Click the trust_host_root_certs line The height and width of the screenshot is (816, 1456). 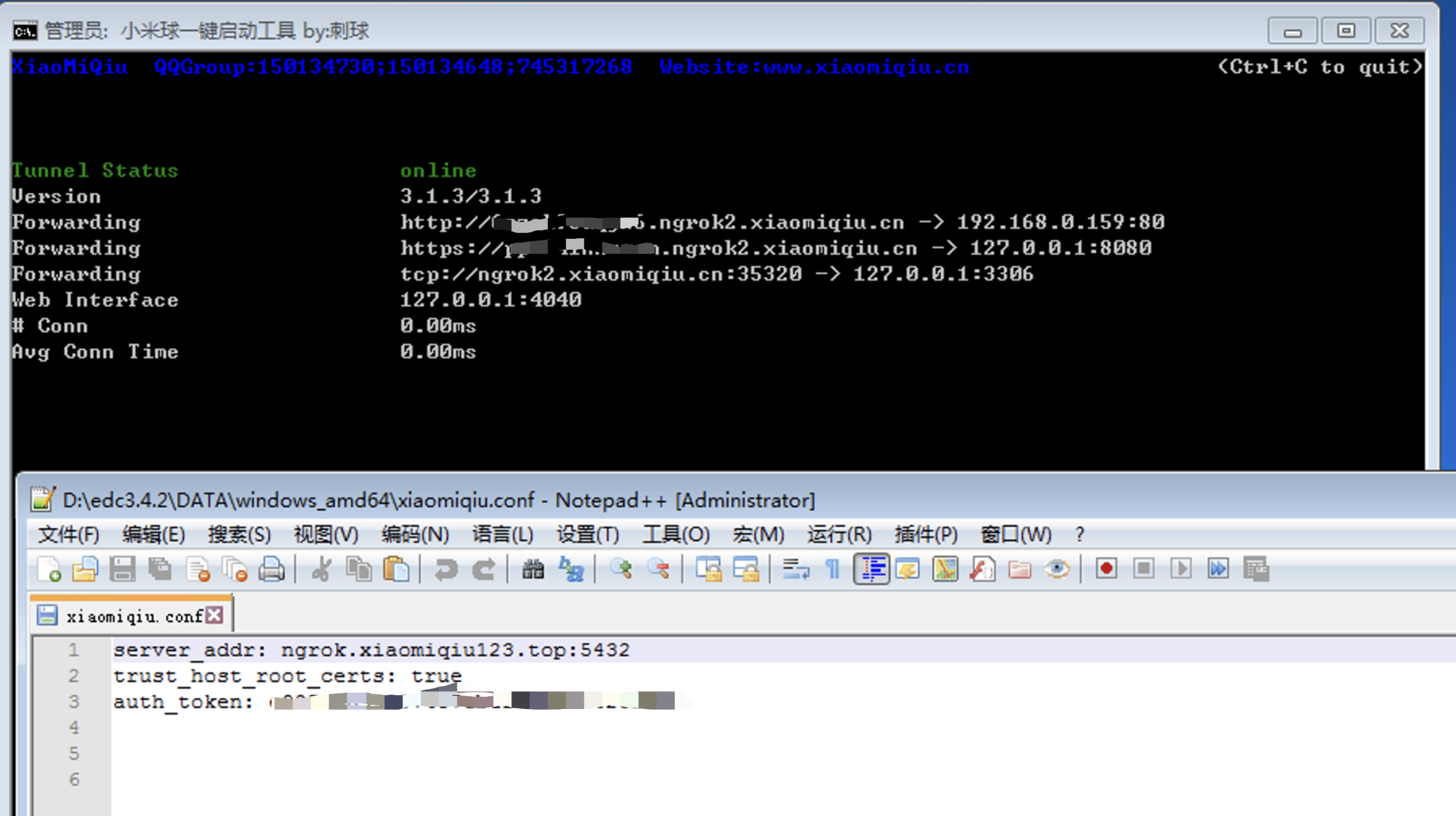click(288, 676)
